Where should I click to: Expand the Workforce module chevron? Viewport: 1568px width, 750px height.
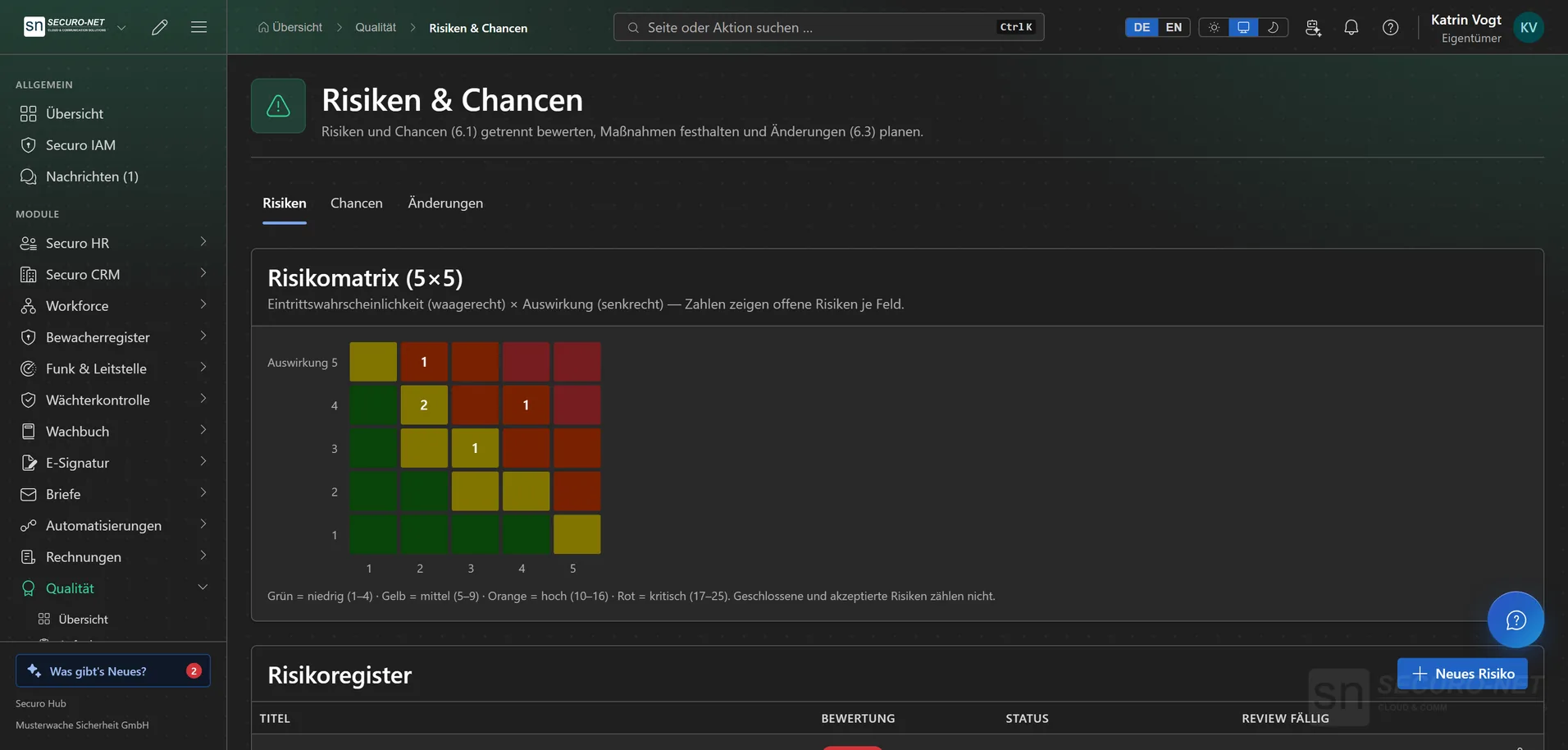click(x=203, y=304)
